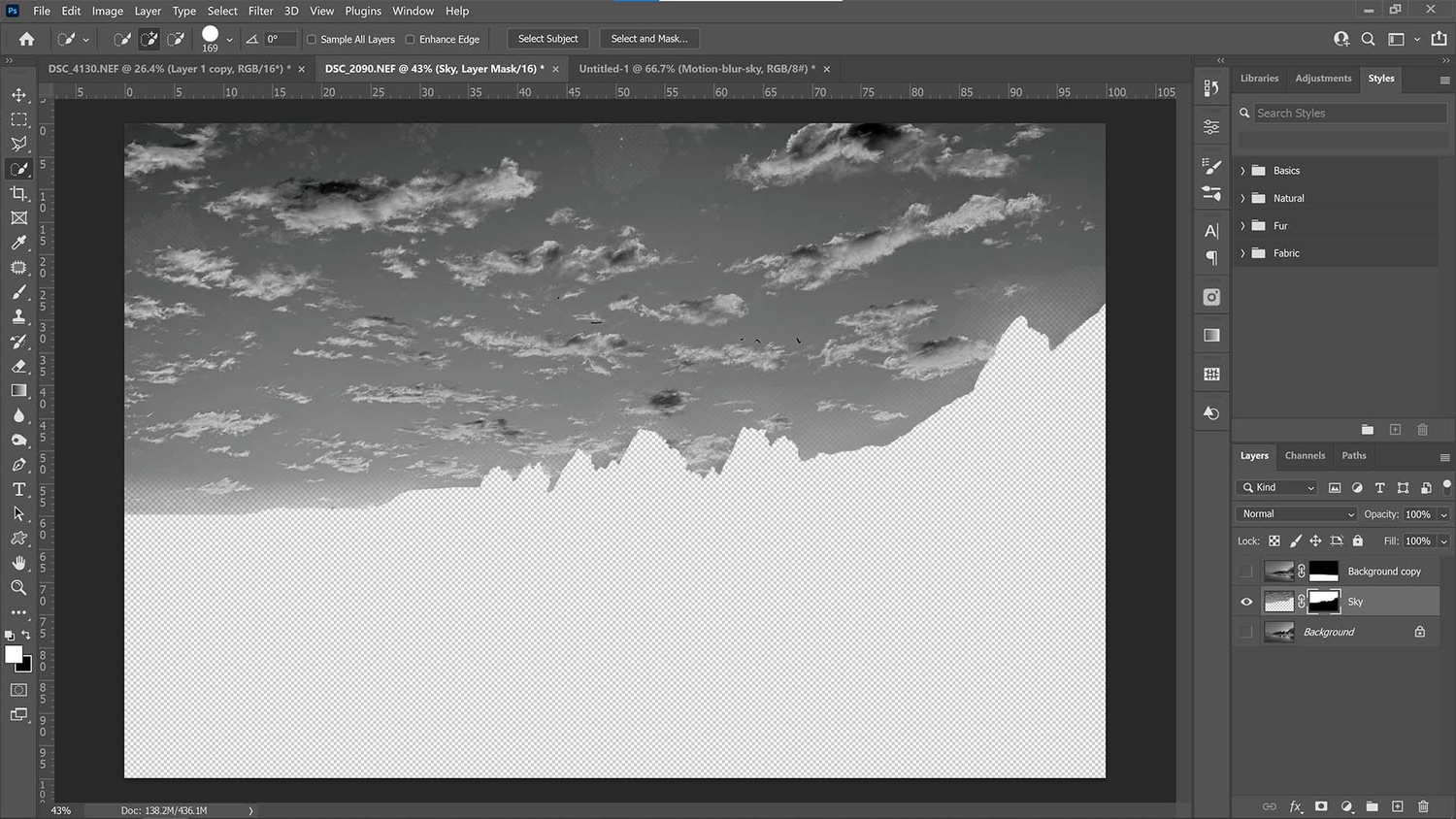This screenshot has height=819, width=1456.
Task: Open the Image menu
Action: coord(107,11)
